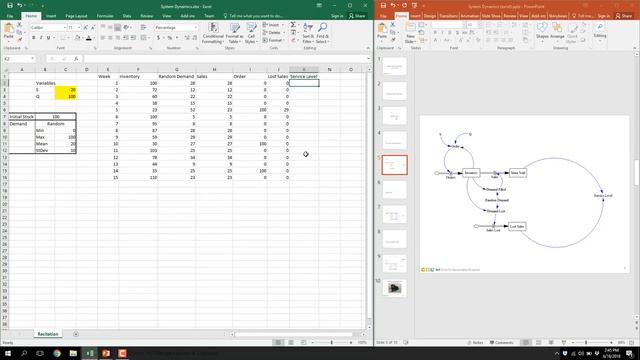Screen dimensions: 640x360
Task: Apply bold formatting in Excel
Action: pos(33,38)
